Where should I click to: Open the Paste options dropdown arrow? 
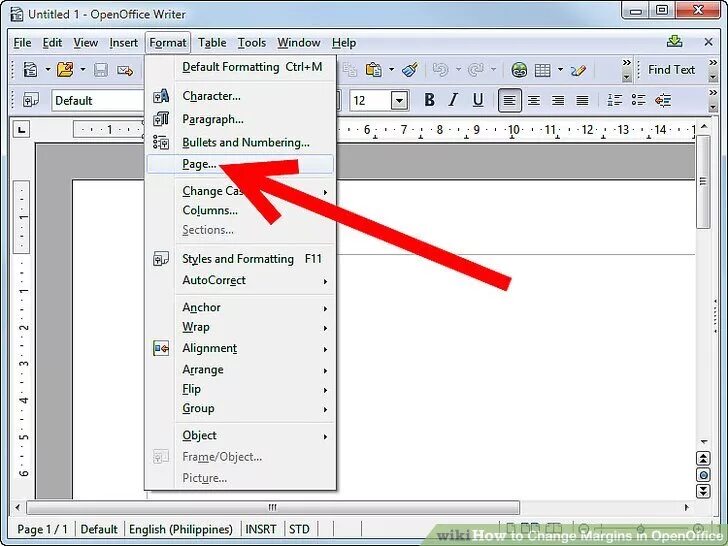(391, 70)
